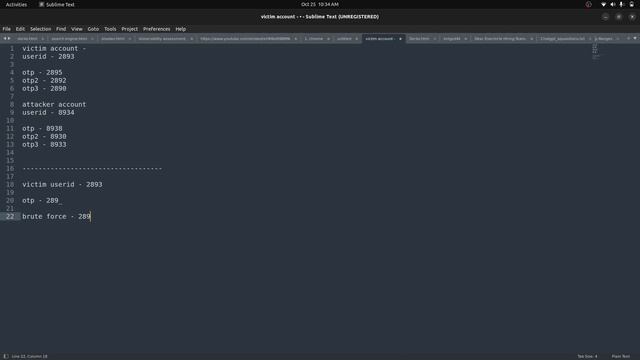This screenshot has width=640, height=360.
Task: Click 'userid - 2893' on line 2
Action: 48,57
